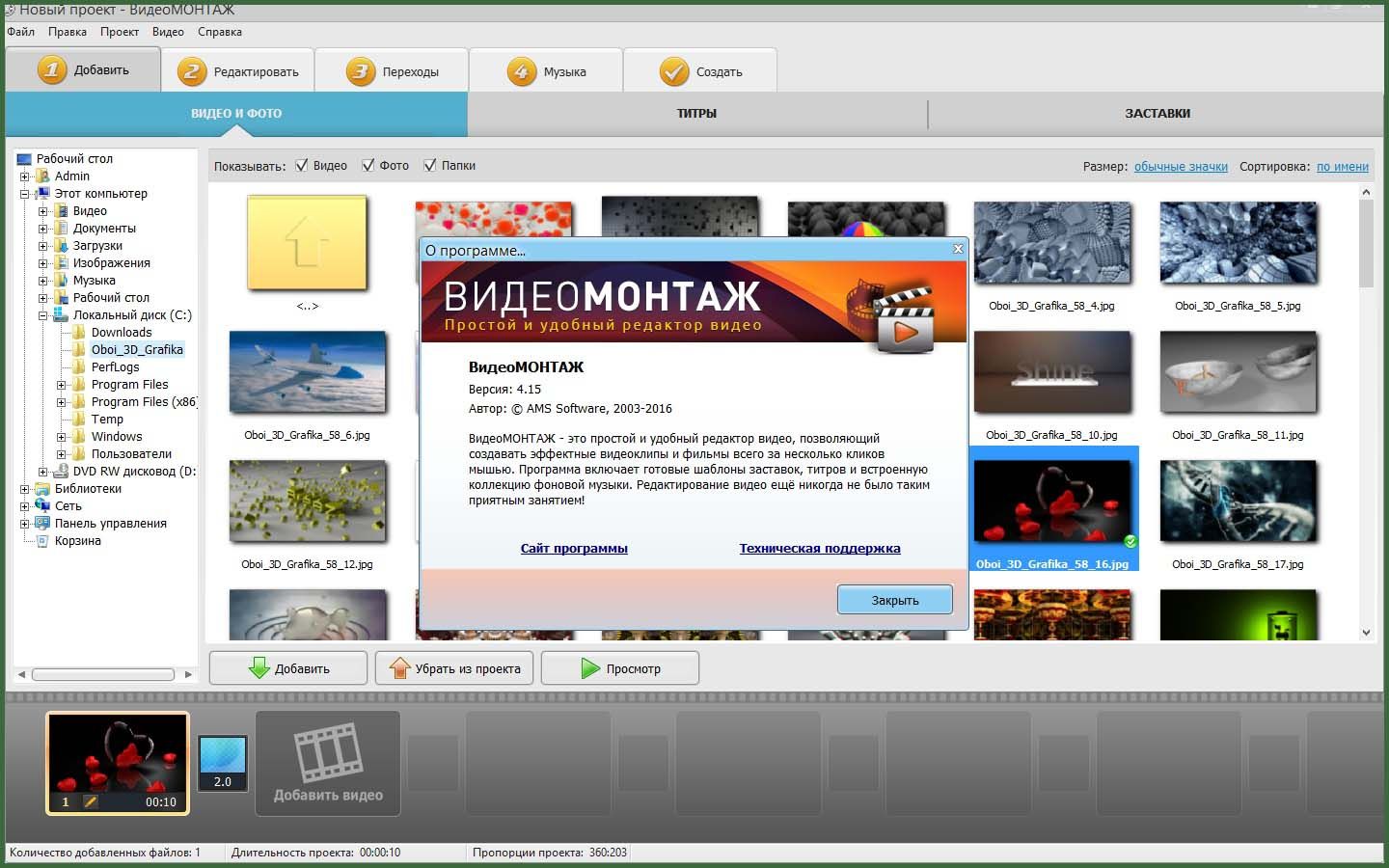
Task: Open the Техническая поддержка link
Action: tap(820, 549)
